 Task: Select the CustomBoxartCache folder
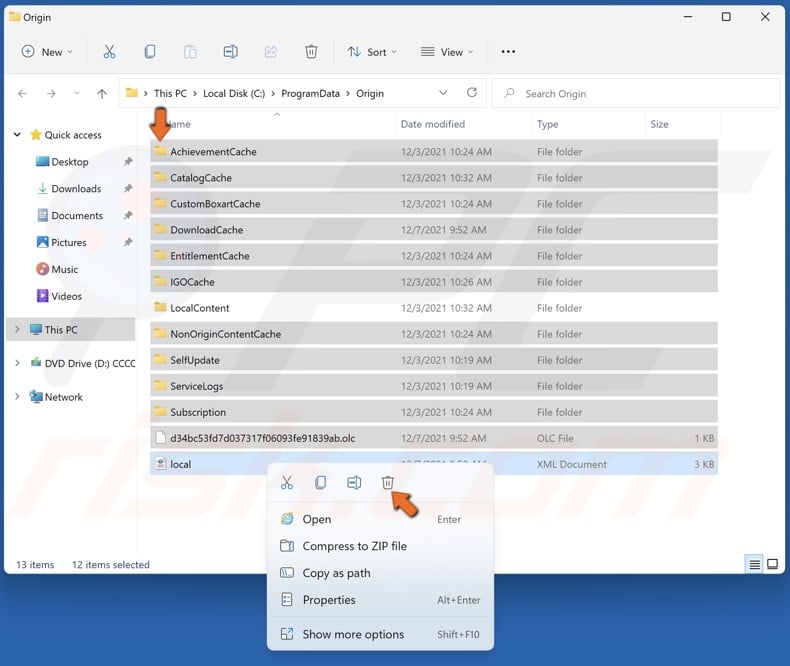pyautogui.click(x=434, y=204)
